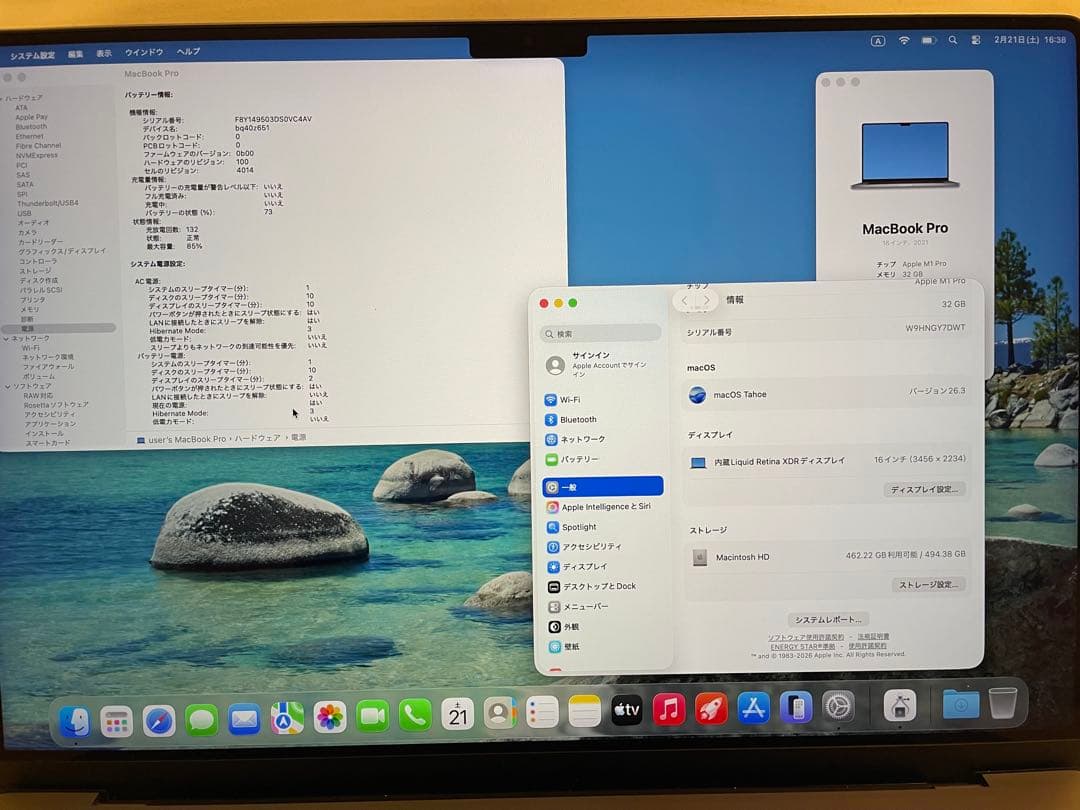
Task: Click the サインイン Apple Account entry
Action: coord(601,364)
